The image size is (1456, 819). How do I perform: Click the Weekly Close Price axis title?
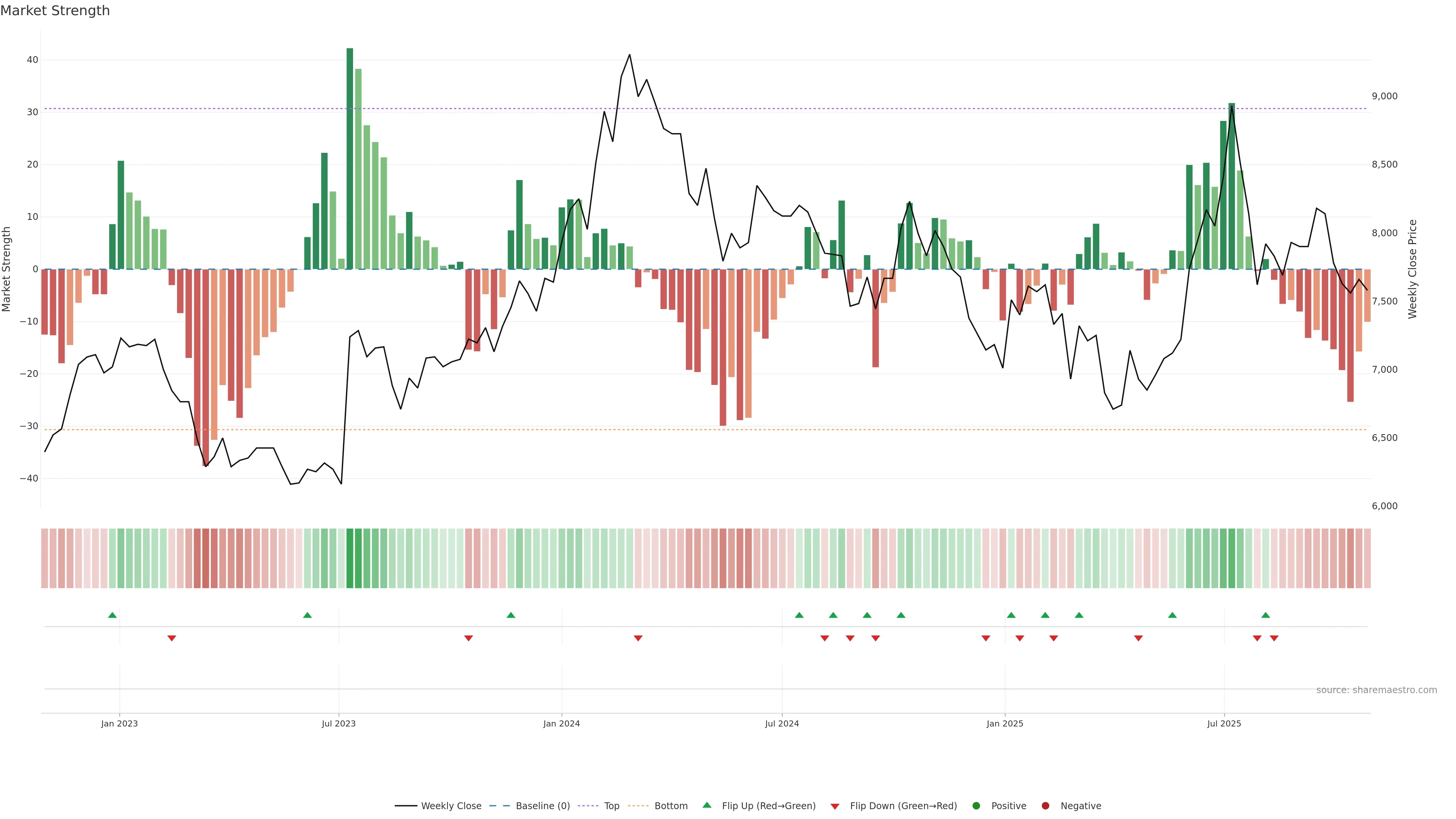(x=1412, y=269)
